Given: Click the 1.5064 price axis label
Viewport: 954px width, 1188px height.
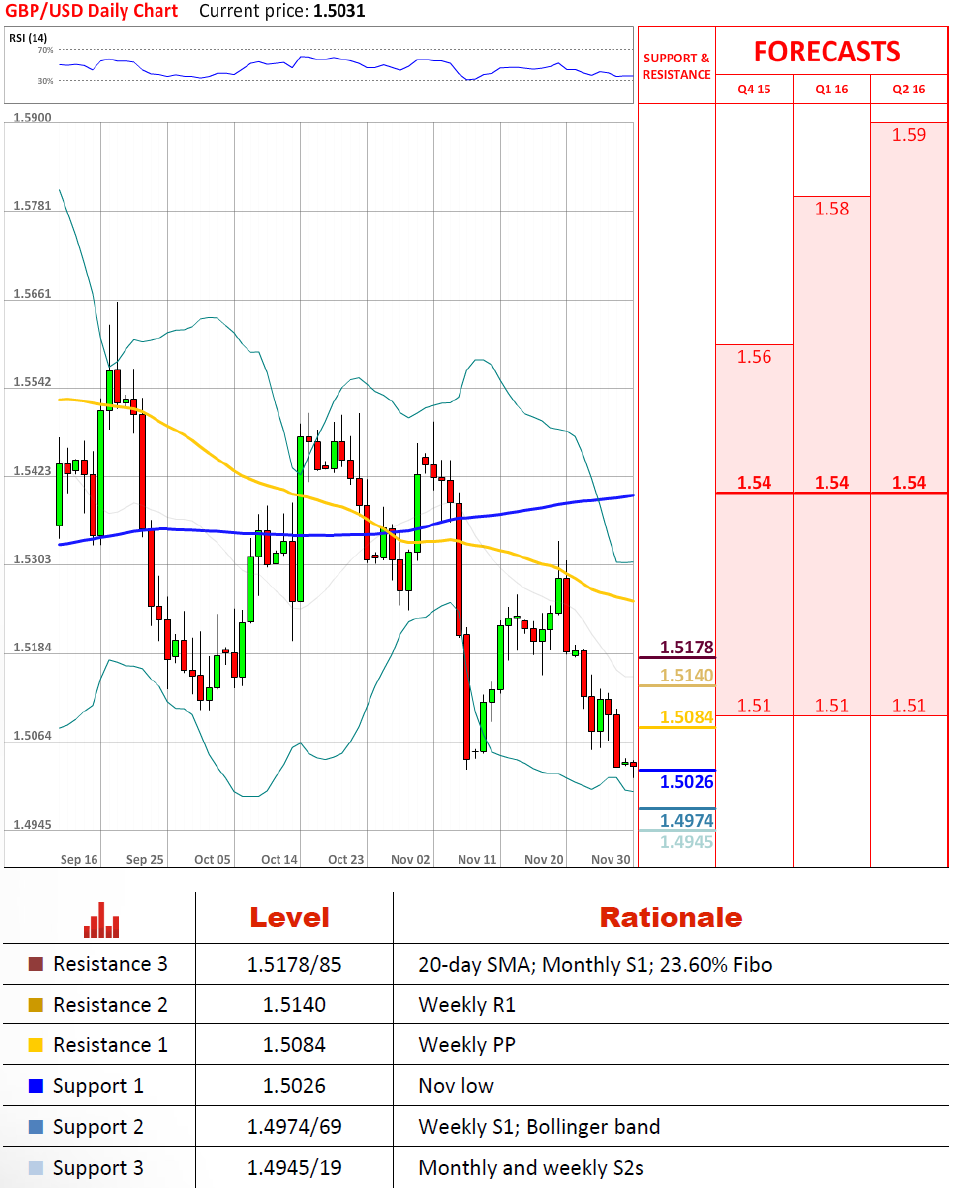Looking at the screenshot, I should coord(33,736).
